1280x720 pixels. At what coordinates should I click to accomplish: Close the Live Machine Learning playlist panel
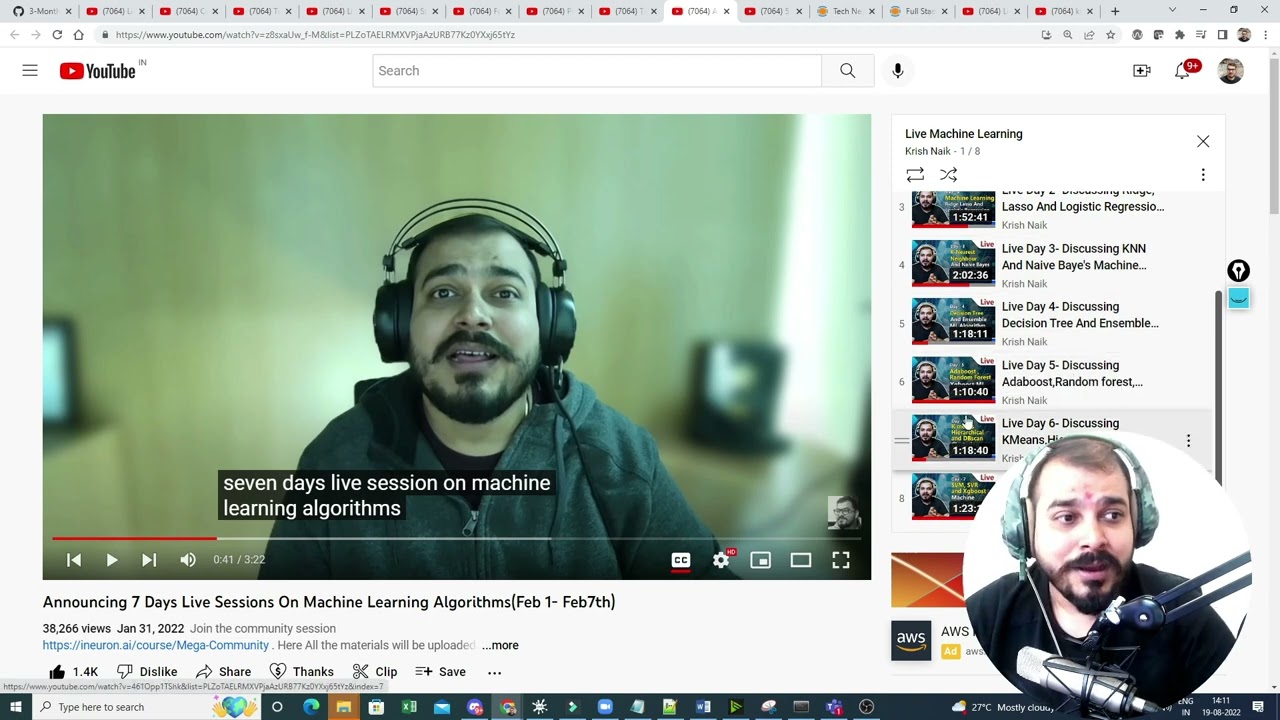tap(1203, 141)
